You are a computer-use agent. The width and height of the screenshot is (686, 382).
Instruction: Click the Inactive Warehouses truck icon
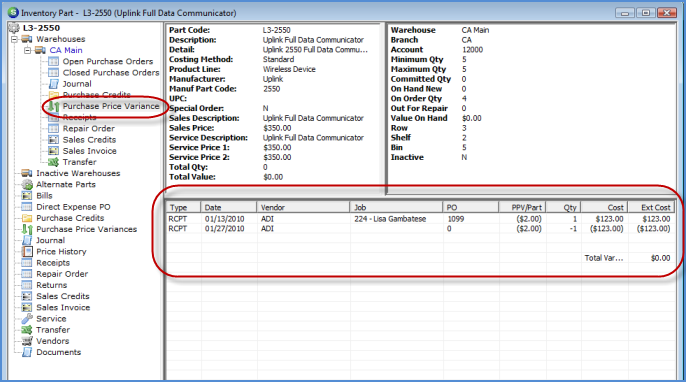click(27, 173)
